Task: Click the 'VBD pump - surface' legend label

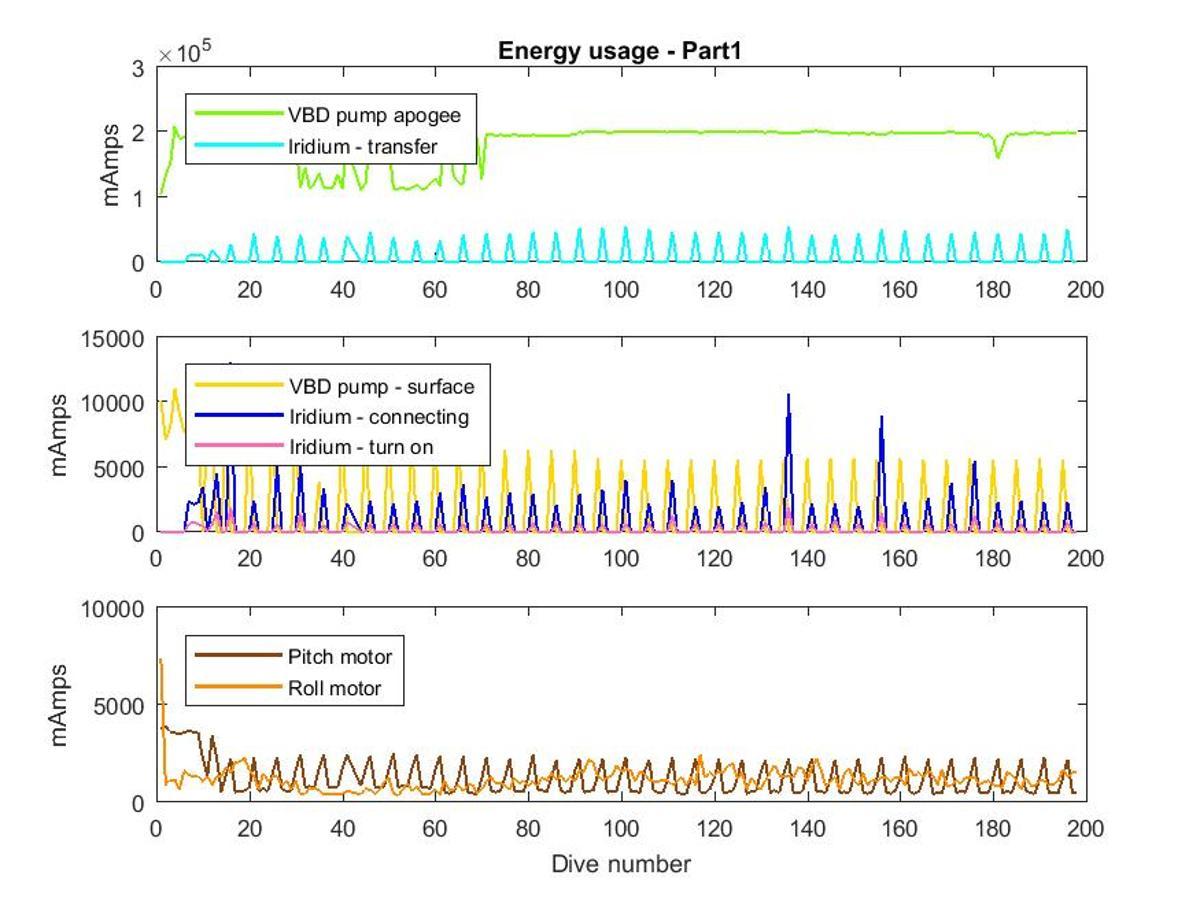Action: point(381,386)
